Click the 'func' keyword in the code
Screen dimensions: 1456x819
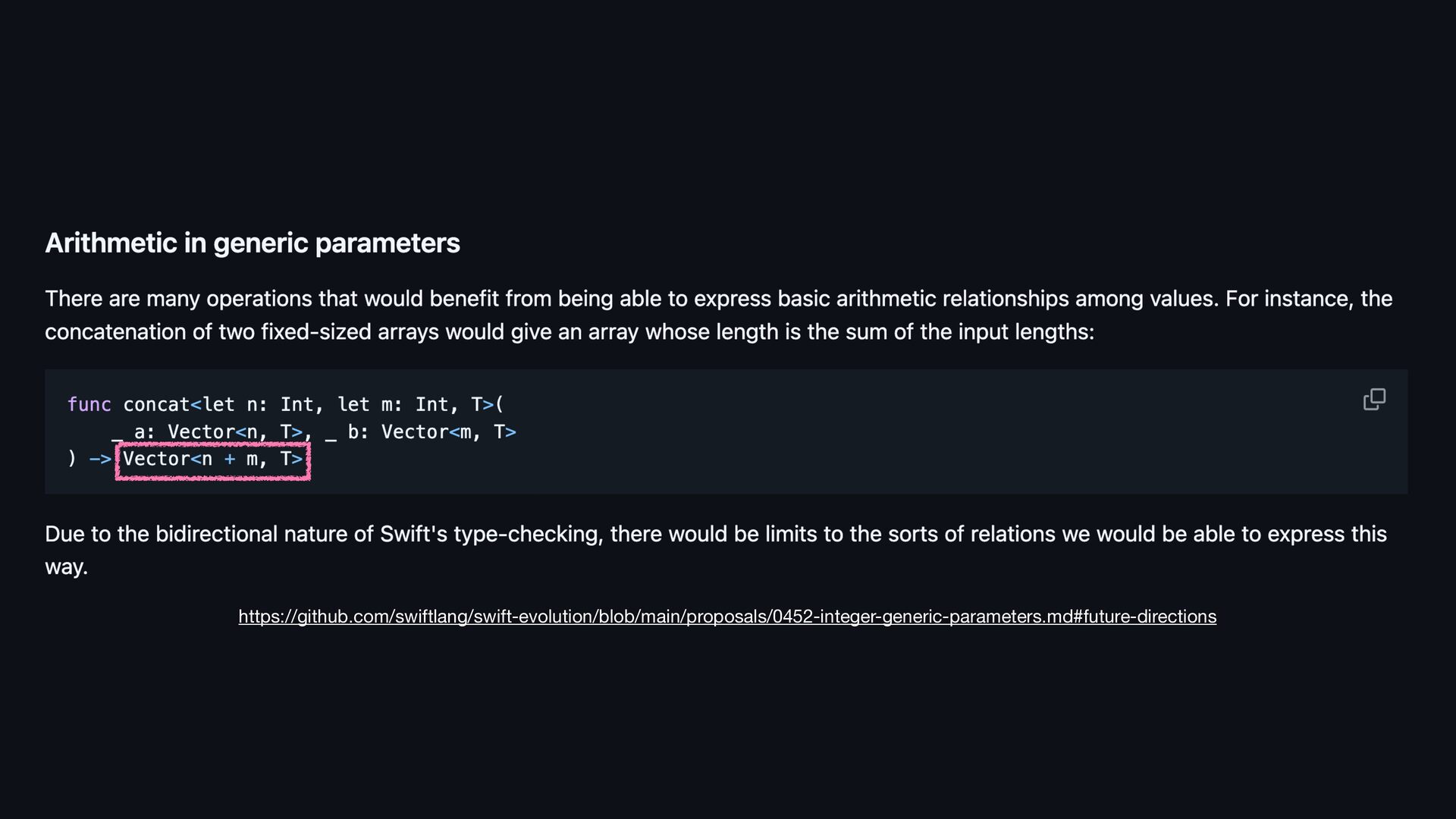pyautogui.click(x=89, y=404)
